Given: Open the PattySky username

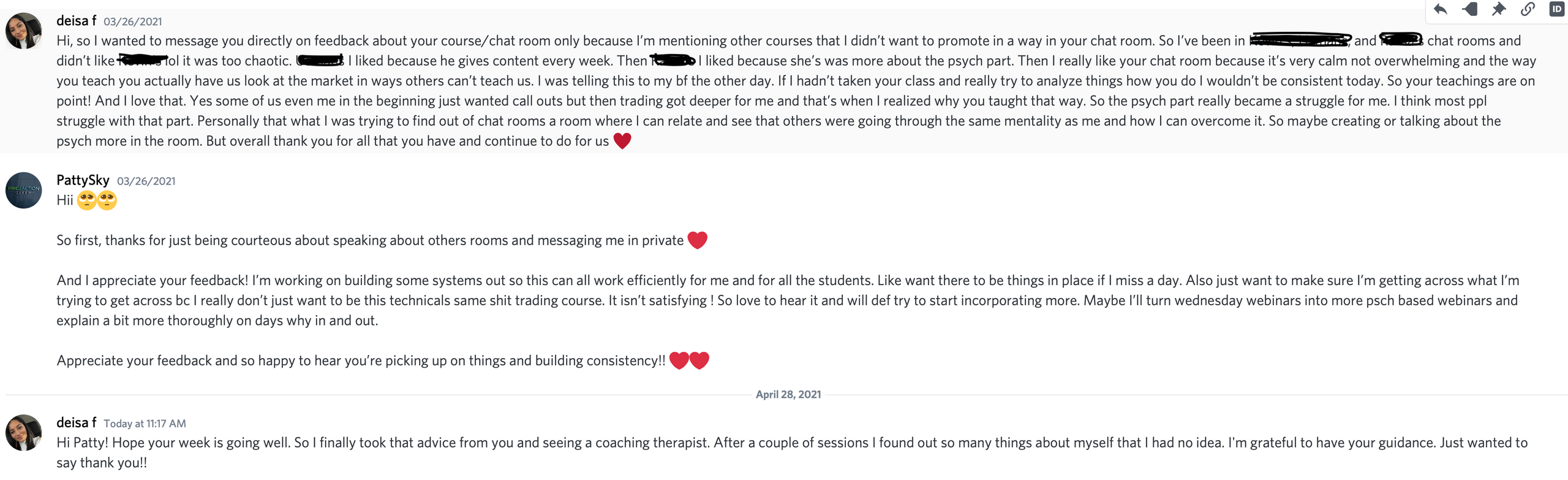Looking at the screenshot, I should [83, 180].
